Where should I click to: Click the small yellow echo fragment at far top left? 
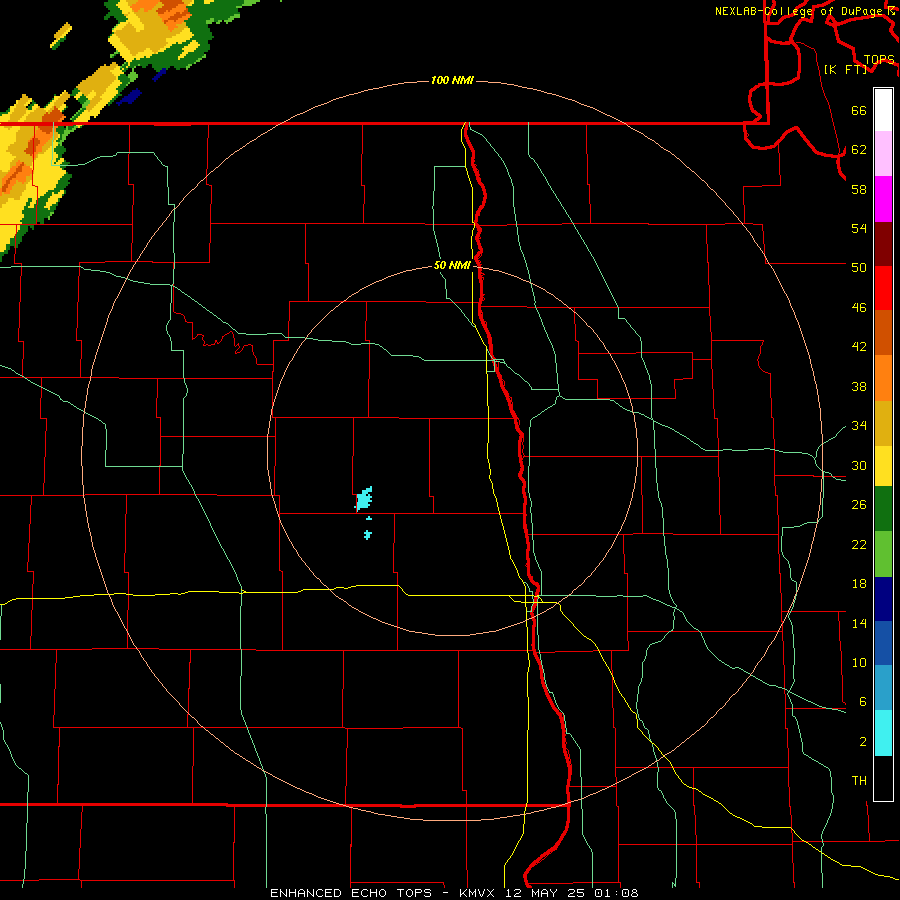tap(61, 36)
